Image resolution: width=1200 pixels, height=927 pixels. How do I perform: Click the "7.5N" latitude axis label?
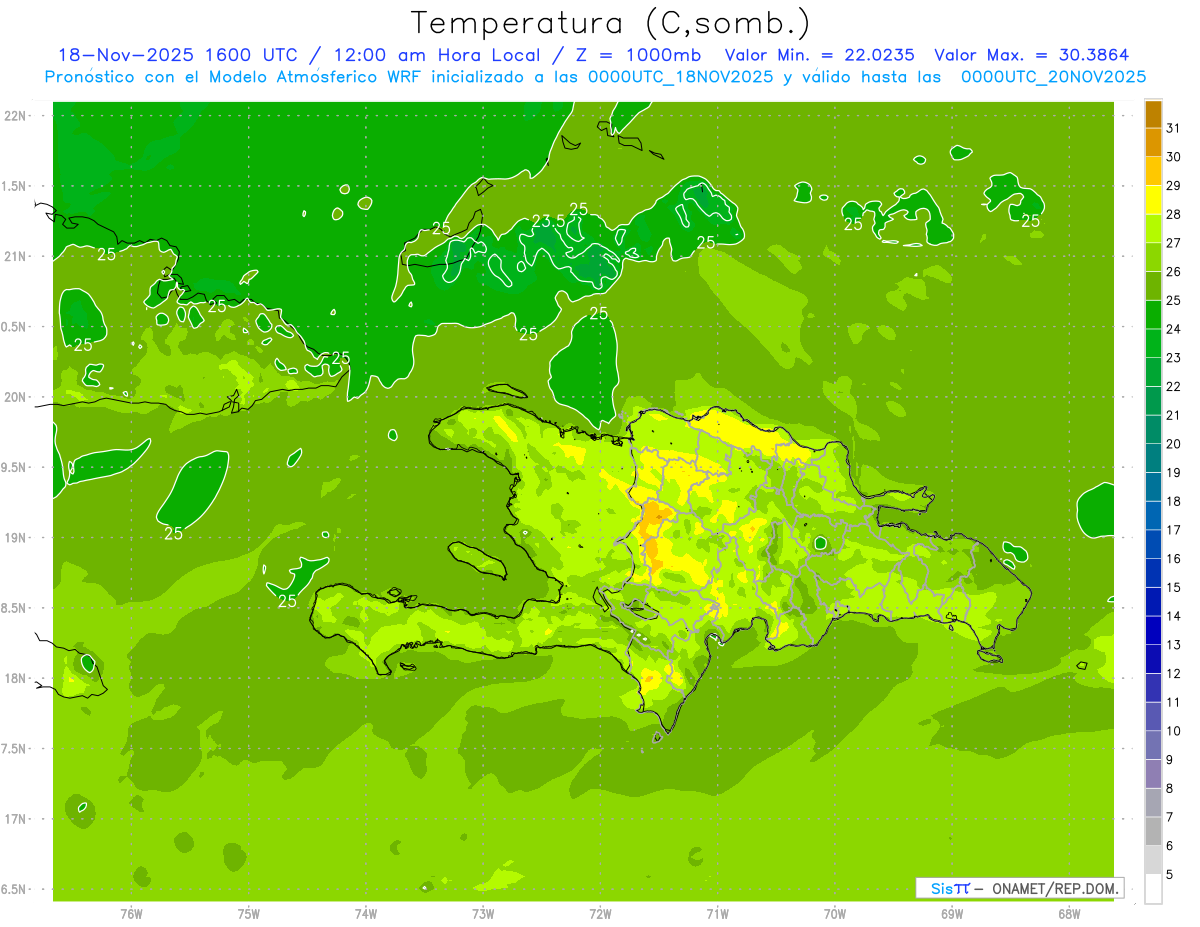[x=15, y=748]
